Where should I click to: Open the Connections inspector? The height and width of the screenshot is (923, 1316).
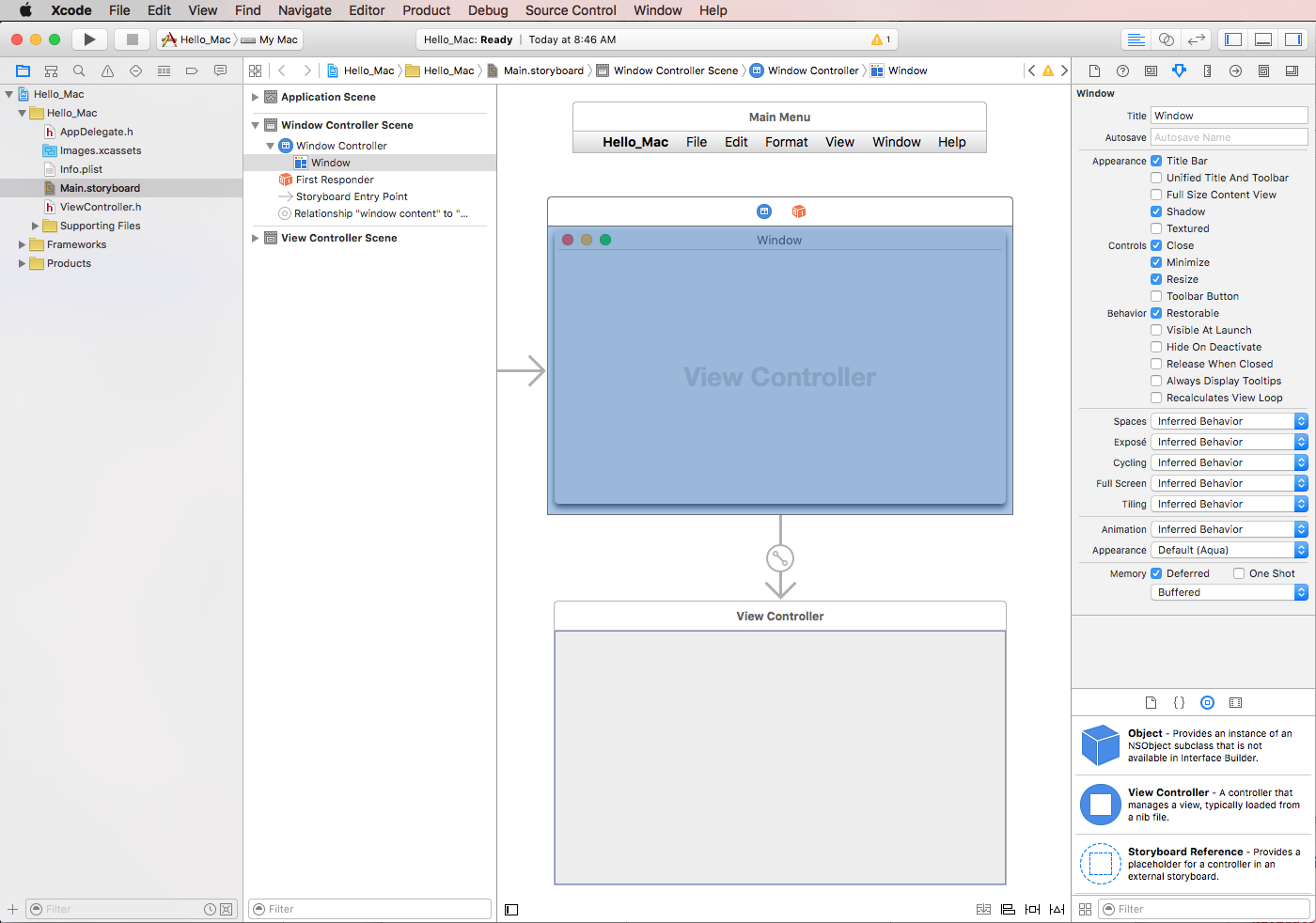click(1235, 70)
